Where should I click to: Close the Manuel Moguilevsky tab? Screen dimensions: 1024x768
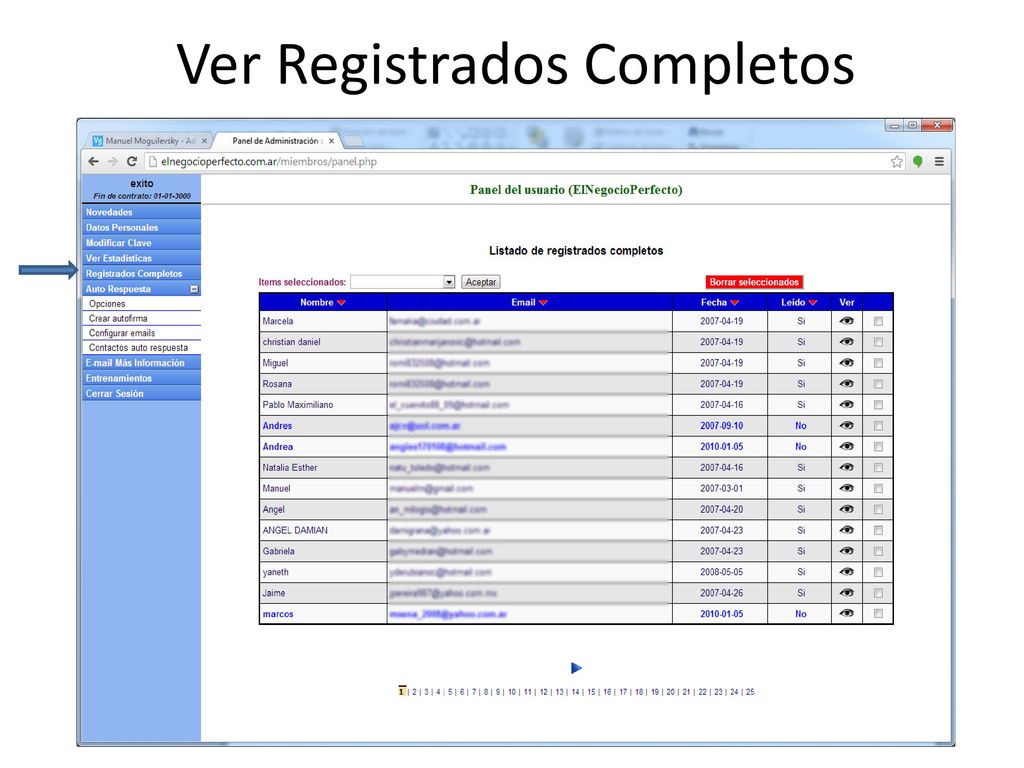tap(204, 141)
